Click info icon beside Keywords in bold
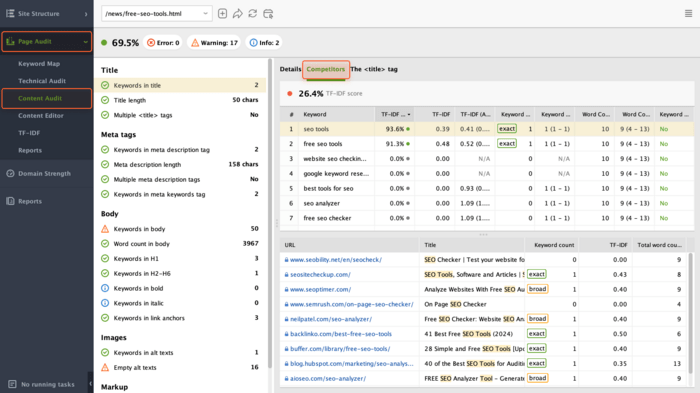The height and width of the screenshot is (393, 700). point(105,288)
